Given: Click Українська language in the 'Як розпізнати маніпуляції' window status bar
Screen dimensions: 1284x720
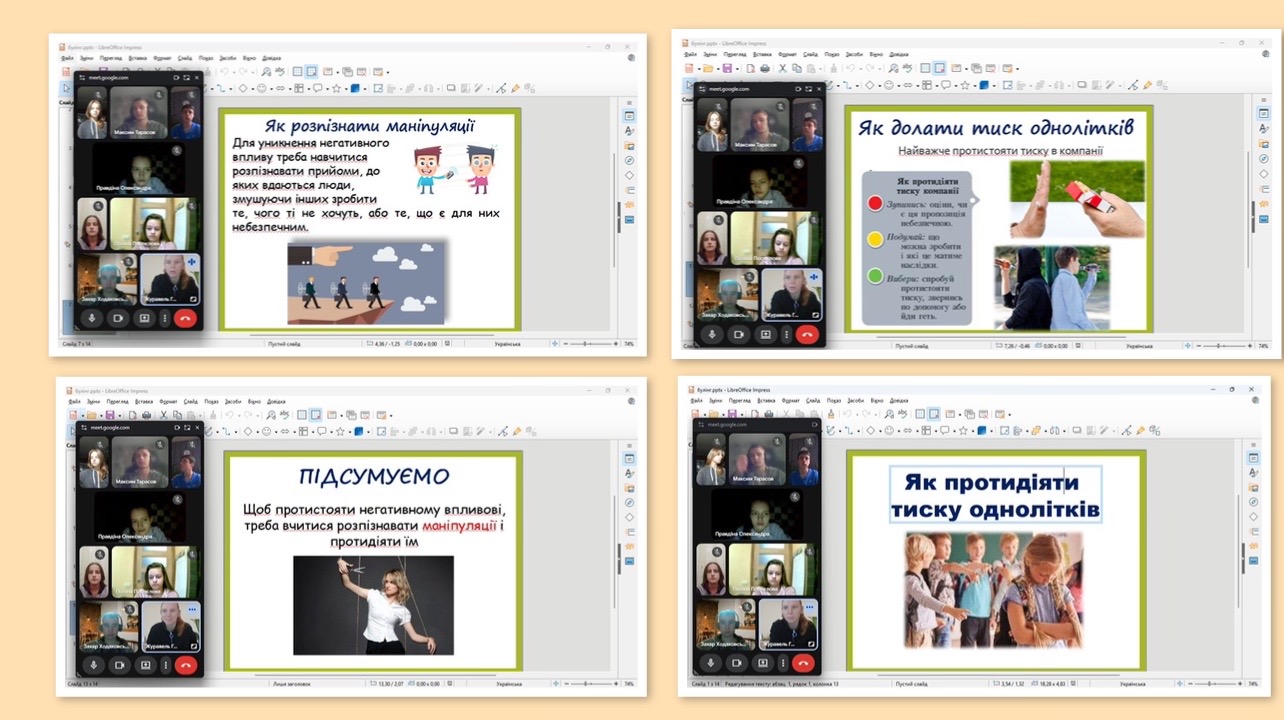Looking at the screenshot, I should [x=507, y=344].
